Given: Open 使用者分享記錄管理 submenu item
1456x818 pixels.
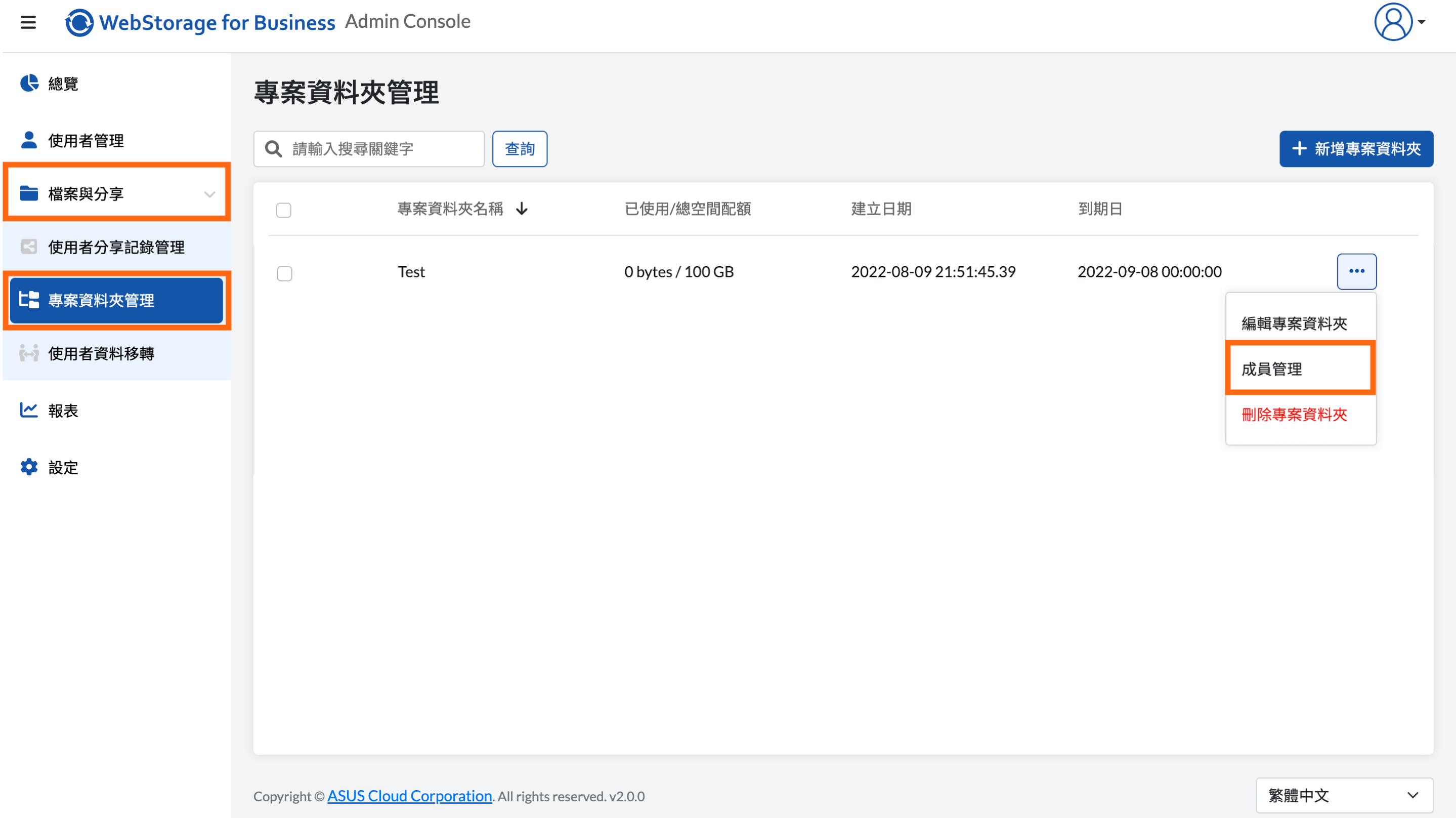Looking at the screenshot, I should pos(116,247).
